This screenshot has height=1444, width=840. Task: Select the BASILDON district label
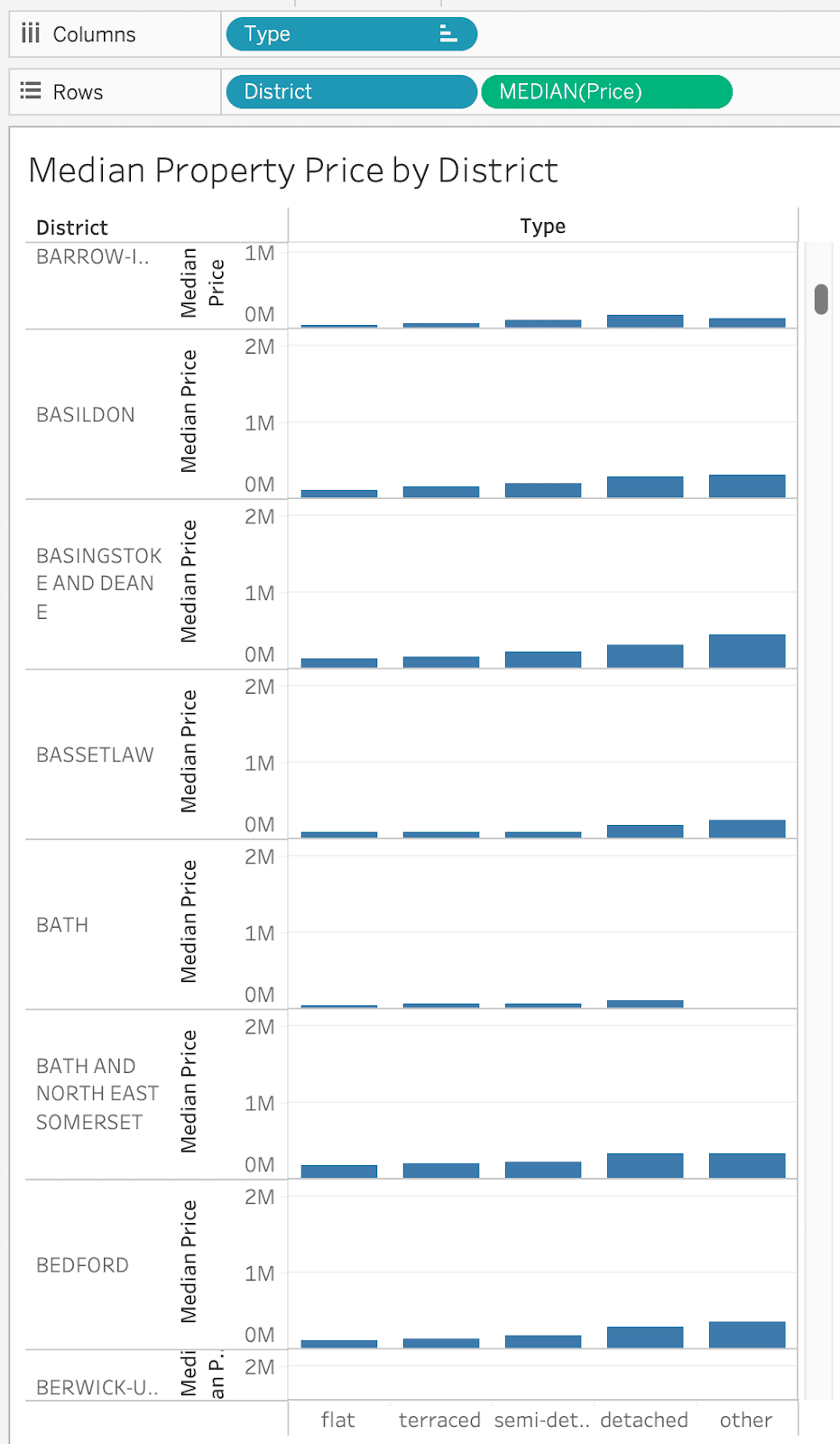(x=86, y=415)
